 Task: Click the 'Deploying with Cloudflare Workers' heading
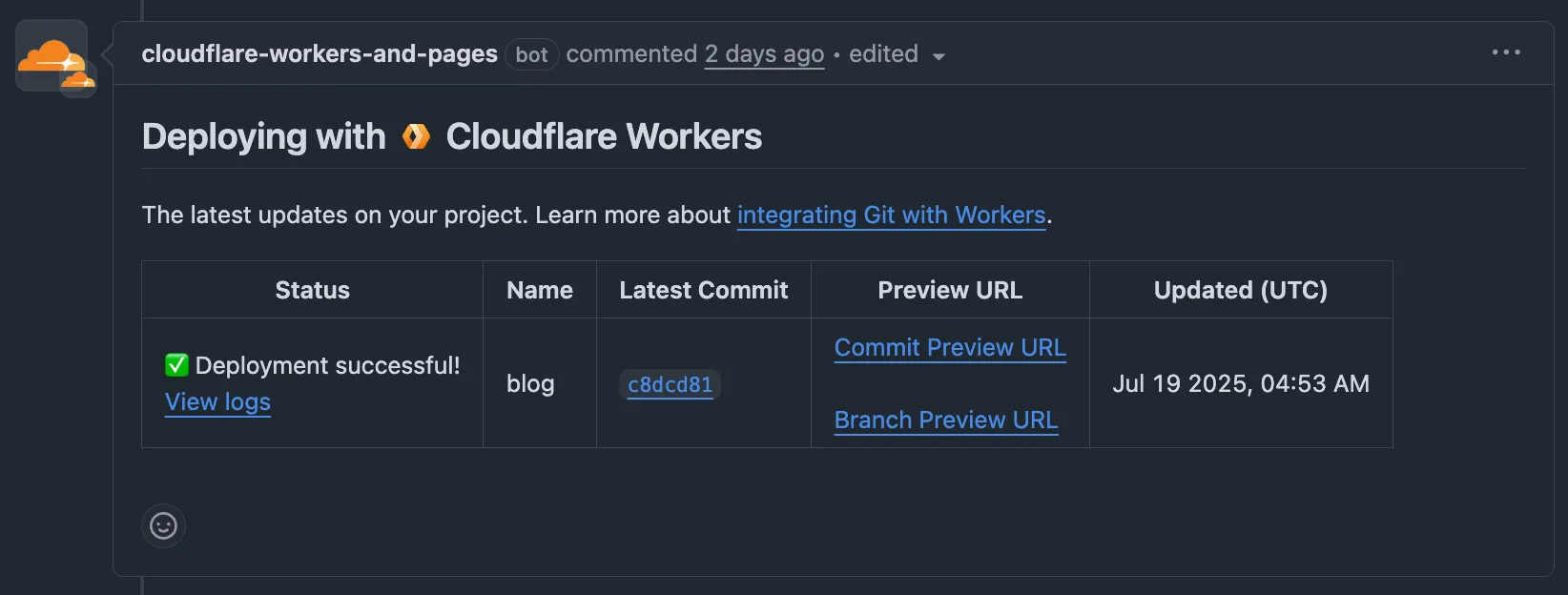(452, 136)
